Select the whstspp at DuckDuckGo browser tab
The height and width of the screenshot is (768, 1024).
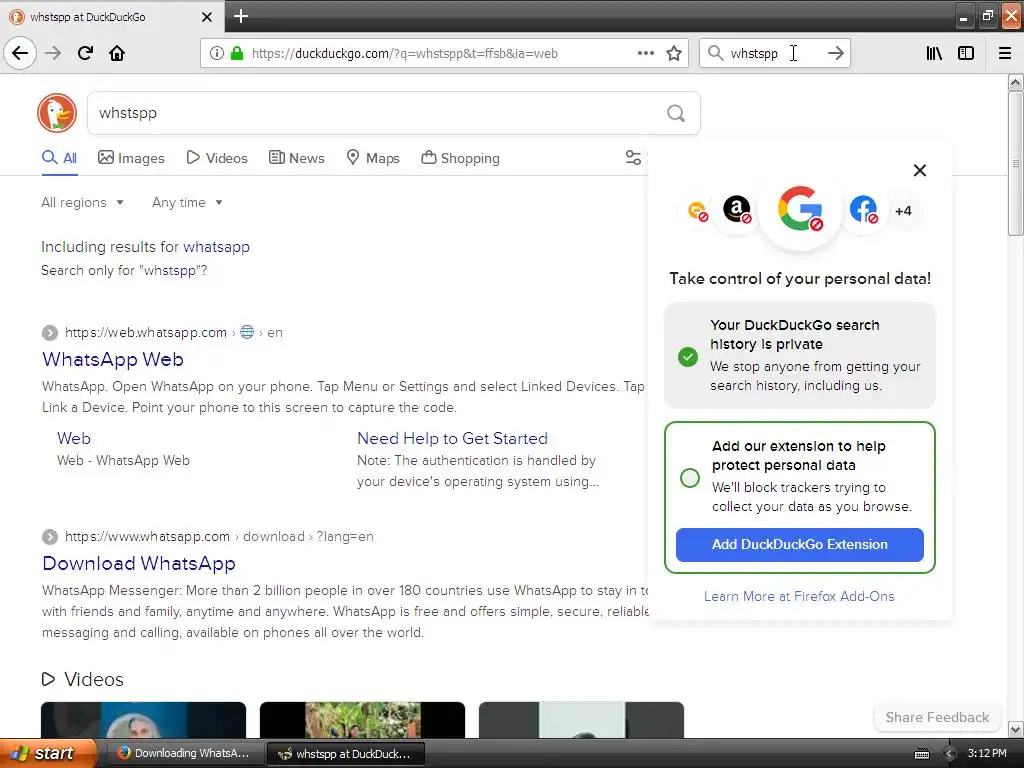coord(112,16)
